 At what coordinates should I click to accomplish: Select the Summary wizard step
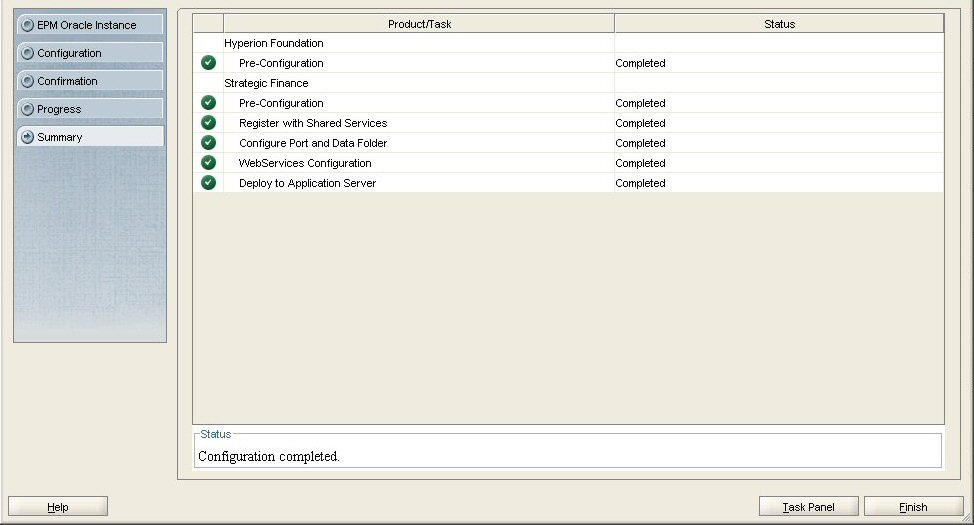point(90,137)
